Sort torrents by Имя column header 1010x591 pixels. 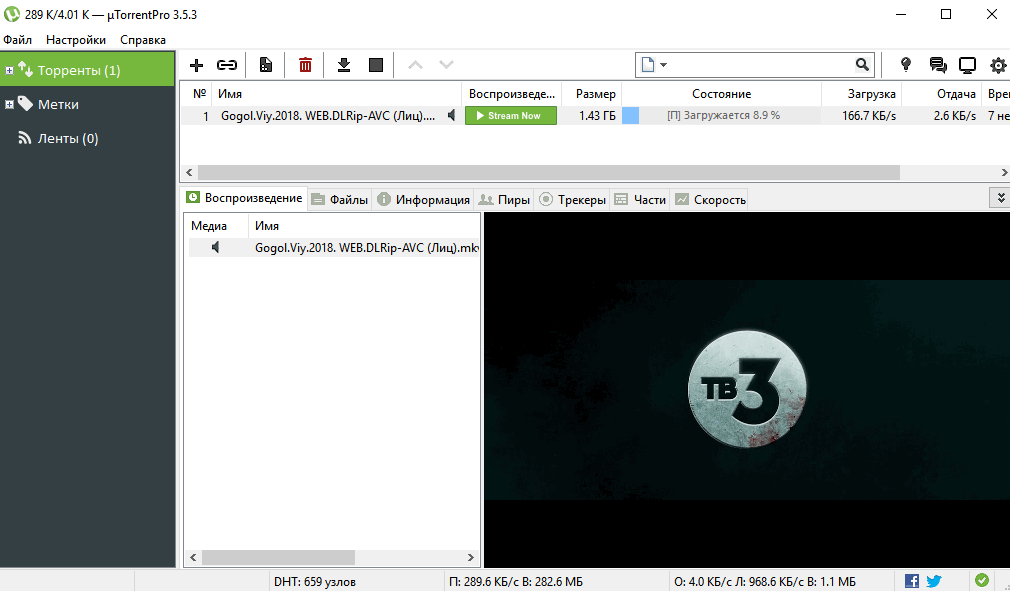[337, 94]
